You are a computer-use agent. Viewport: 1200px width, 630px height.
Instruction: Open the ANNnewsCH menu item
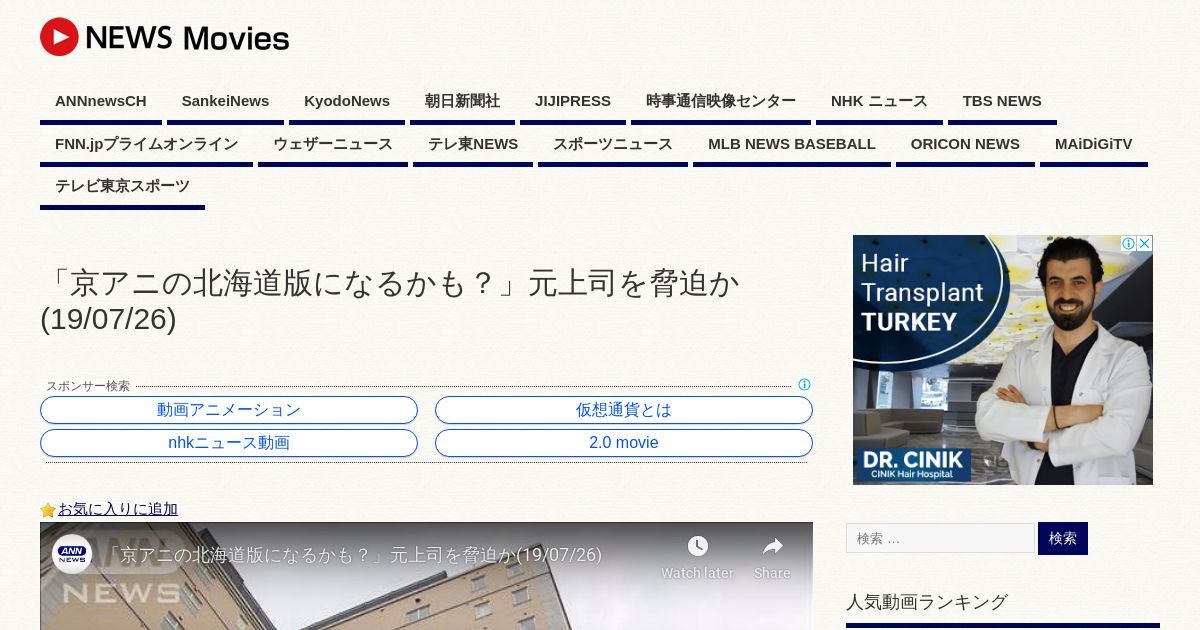coord(101,102)
